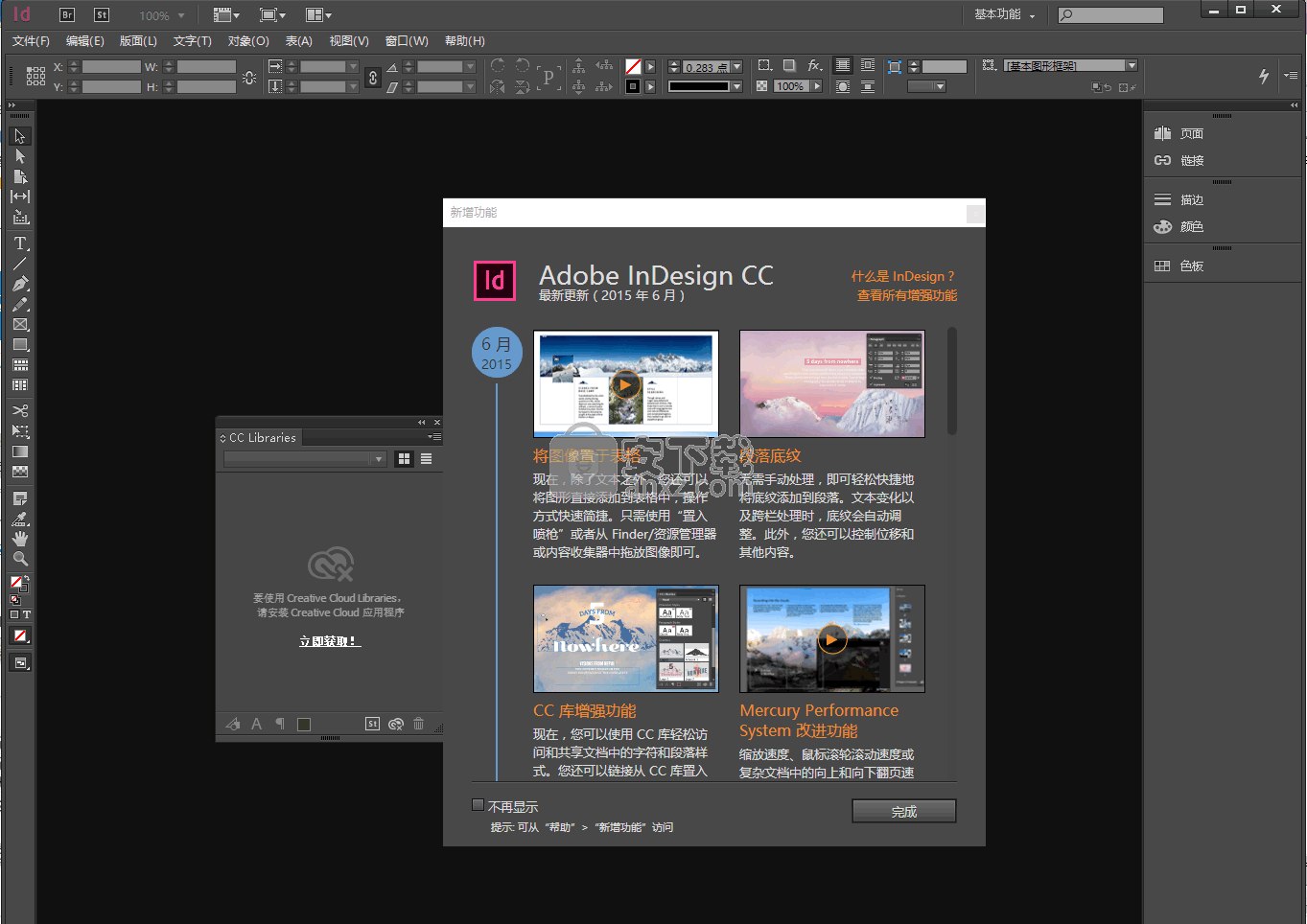Select the Zoom magnifier tool
The height and width of the screenshot is (924, 1307).
pos(20,559)
